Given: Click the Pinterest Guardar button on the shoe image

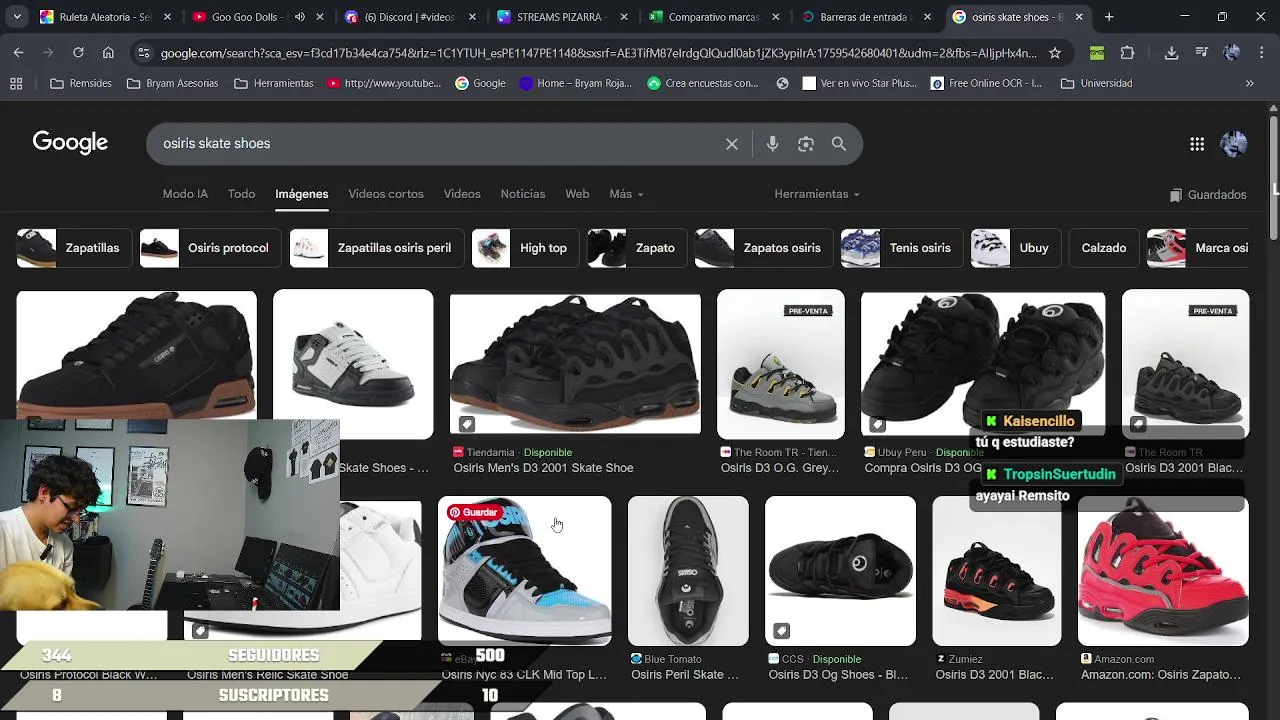Looking at the screenshot, I should [474, 512].
